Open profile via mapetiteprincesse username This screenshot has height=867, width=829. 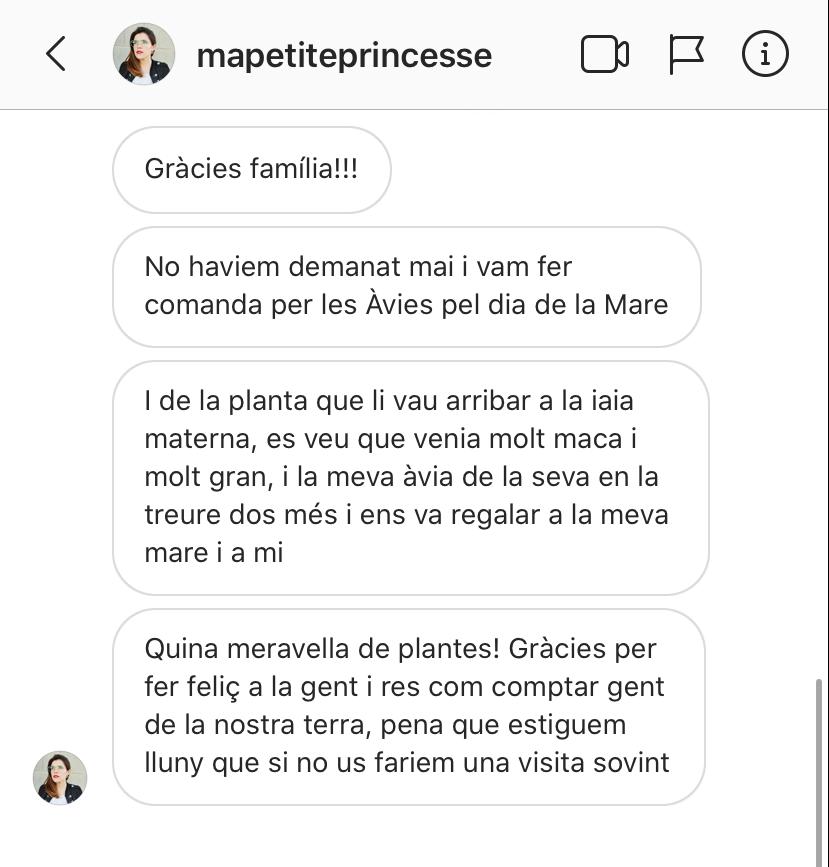(x=344, y=55)
